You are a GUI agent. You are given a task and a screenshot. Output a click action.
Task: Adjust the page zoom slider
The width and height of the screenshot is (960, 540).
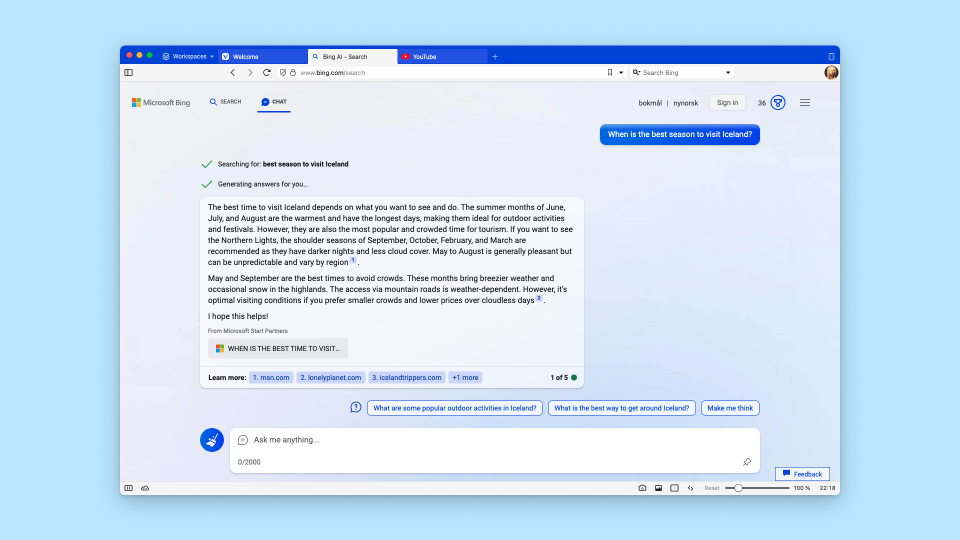[757, 488]
